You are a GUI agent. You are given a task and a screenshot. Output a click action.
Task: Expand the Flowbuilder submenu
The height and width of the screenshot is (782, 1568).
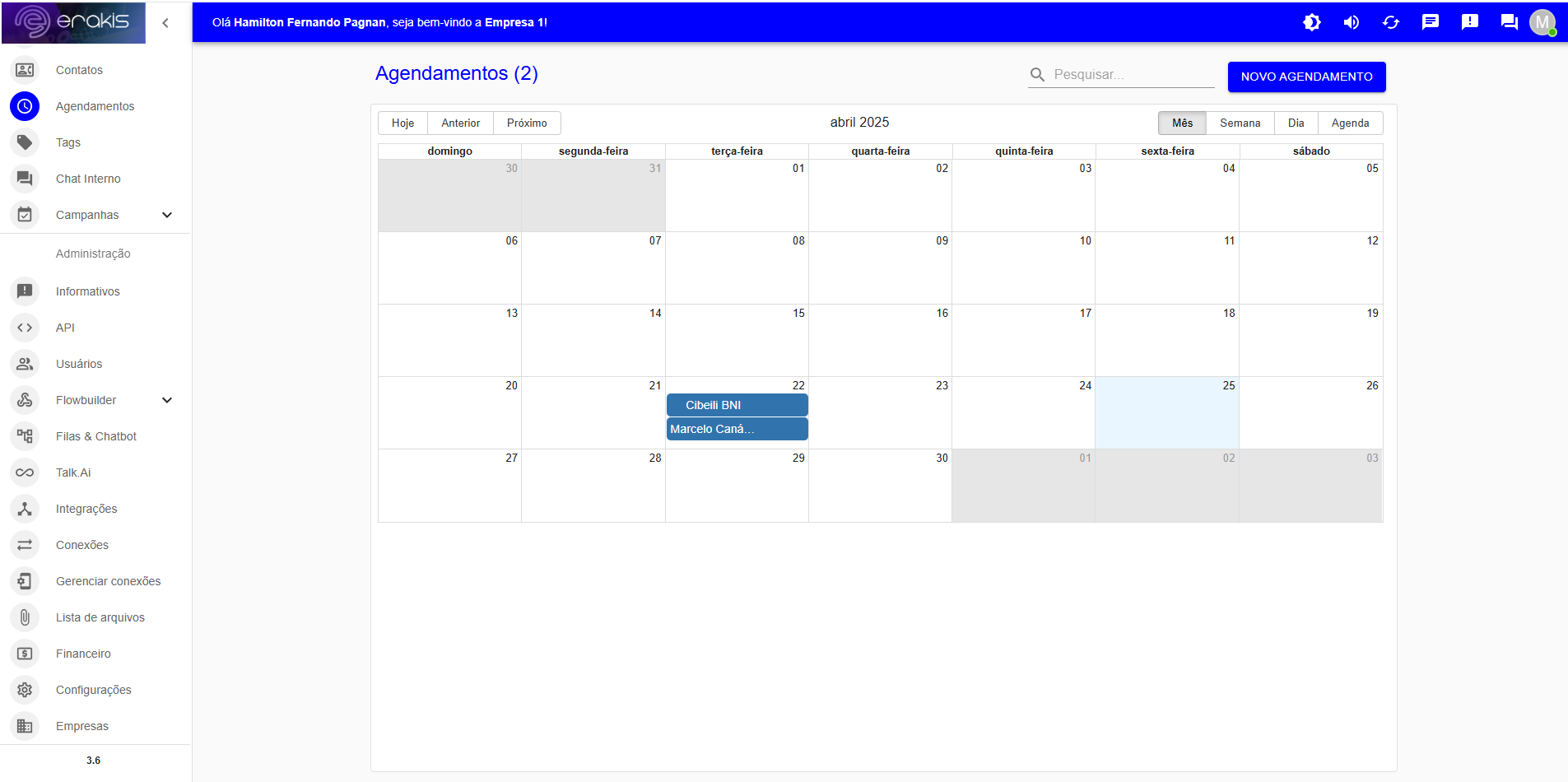(167, 400)
